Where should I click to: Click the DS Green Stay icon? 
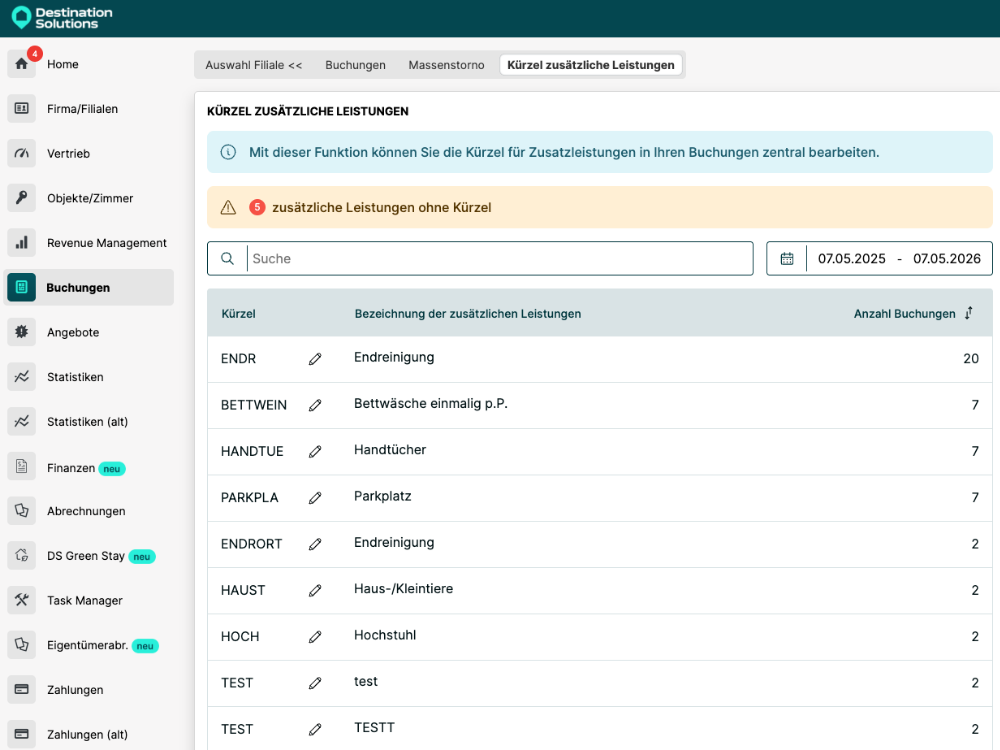pos(22,555)
